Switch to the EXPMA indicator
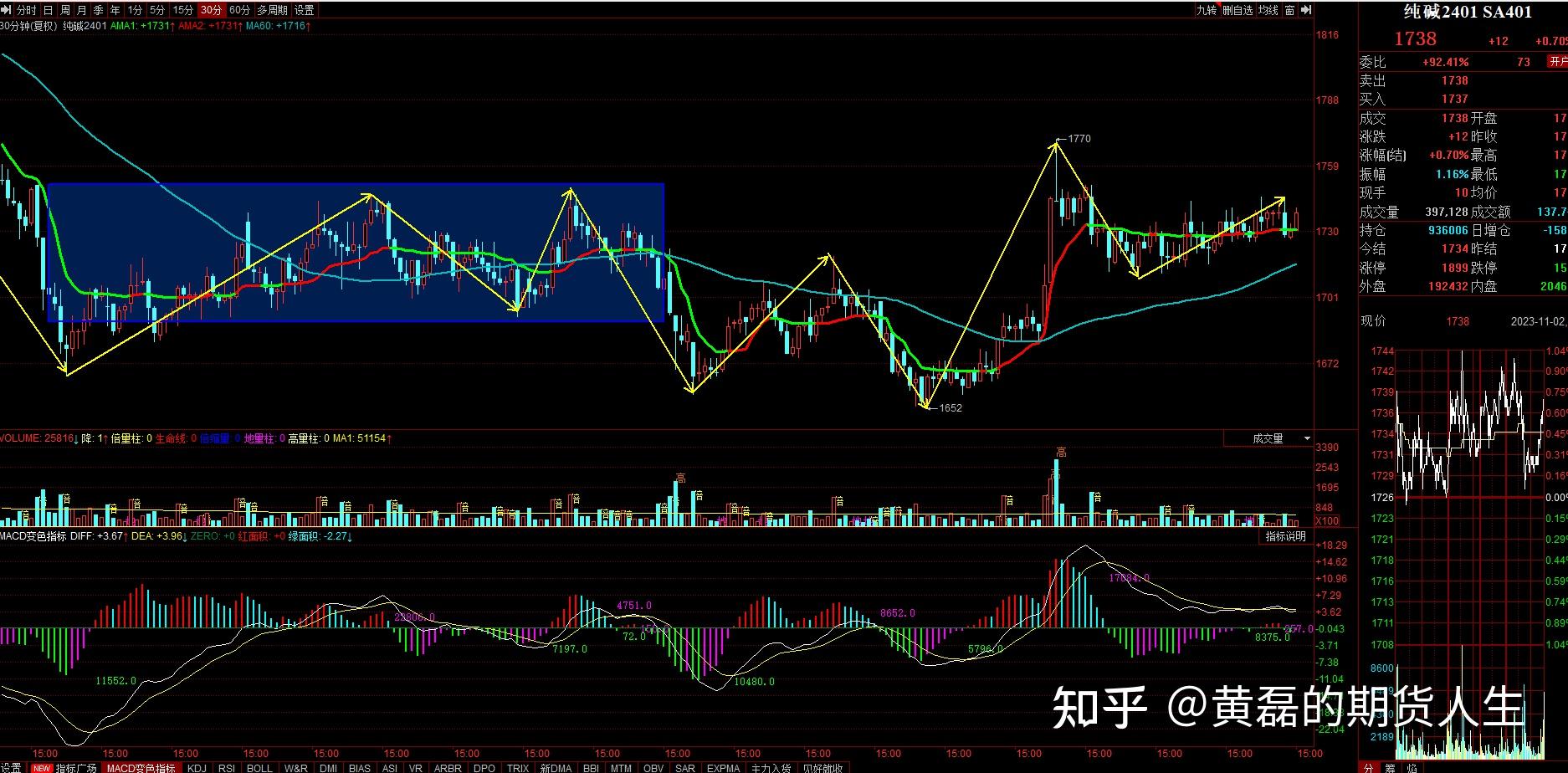The image size is (1568, 773). point(723,767)
